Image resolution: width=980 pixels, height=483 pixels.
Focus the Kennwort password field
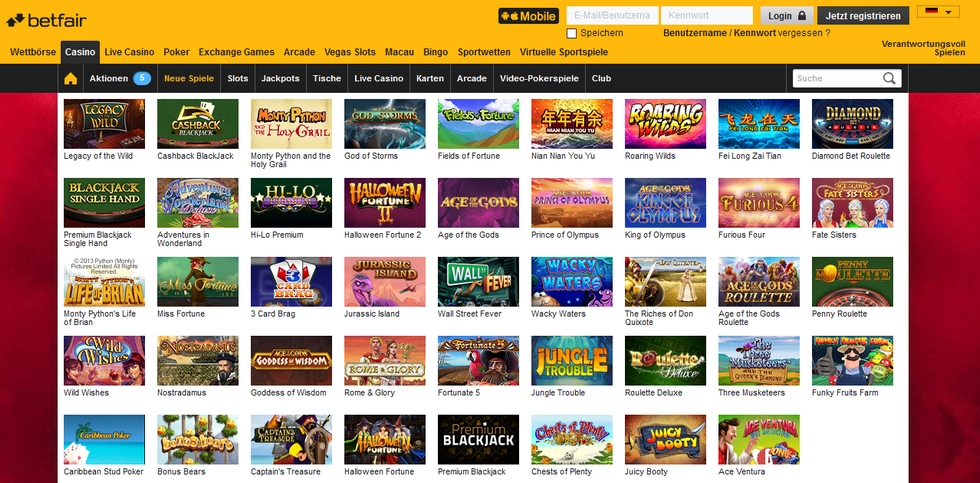(x=707, y=16)
